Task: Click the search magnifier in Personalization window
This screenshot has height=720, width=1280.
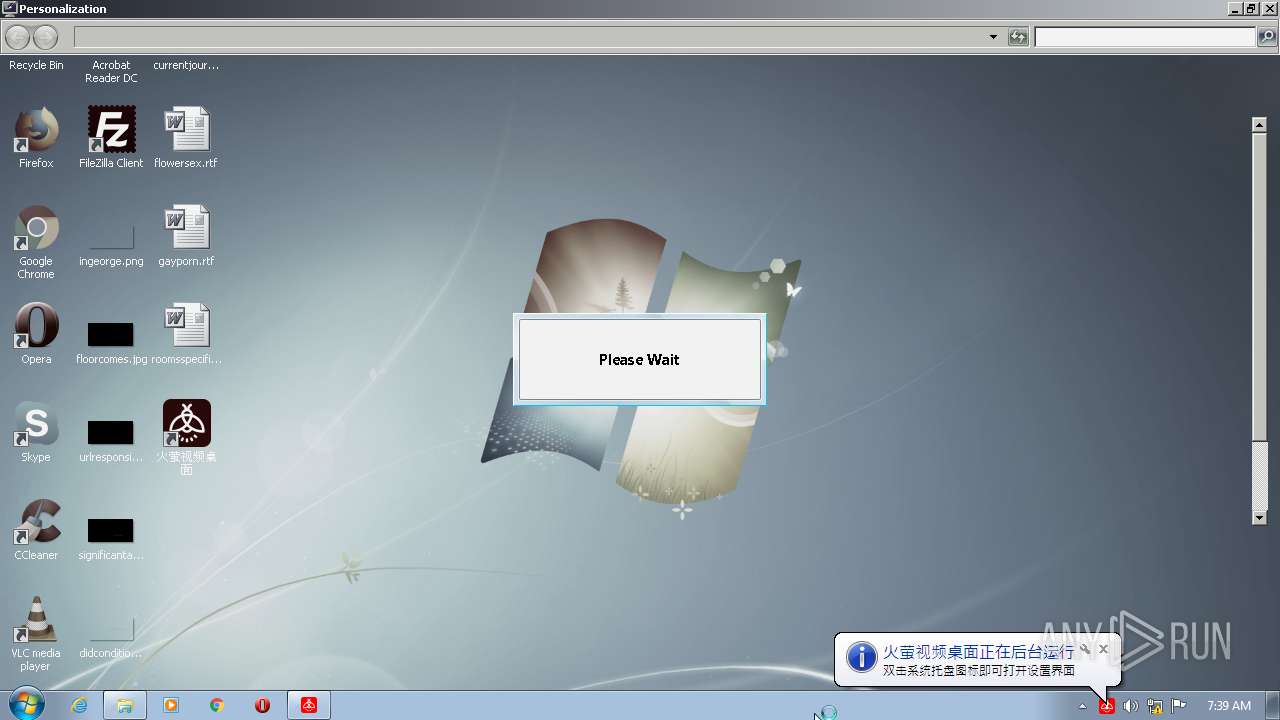Action: click(1267, 37)
